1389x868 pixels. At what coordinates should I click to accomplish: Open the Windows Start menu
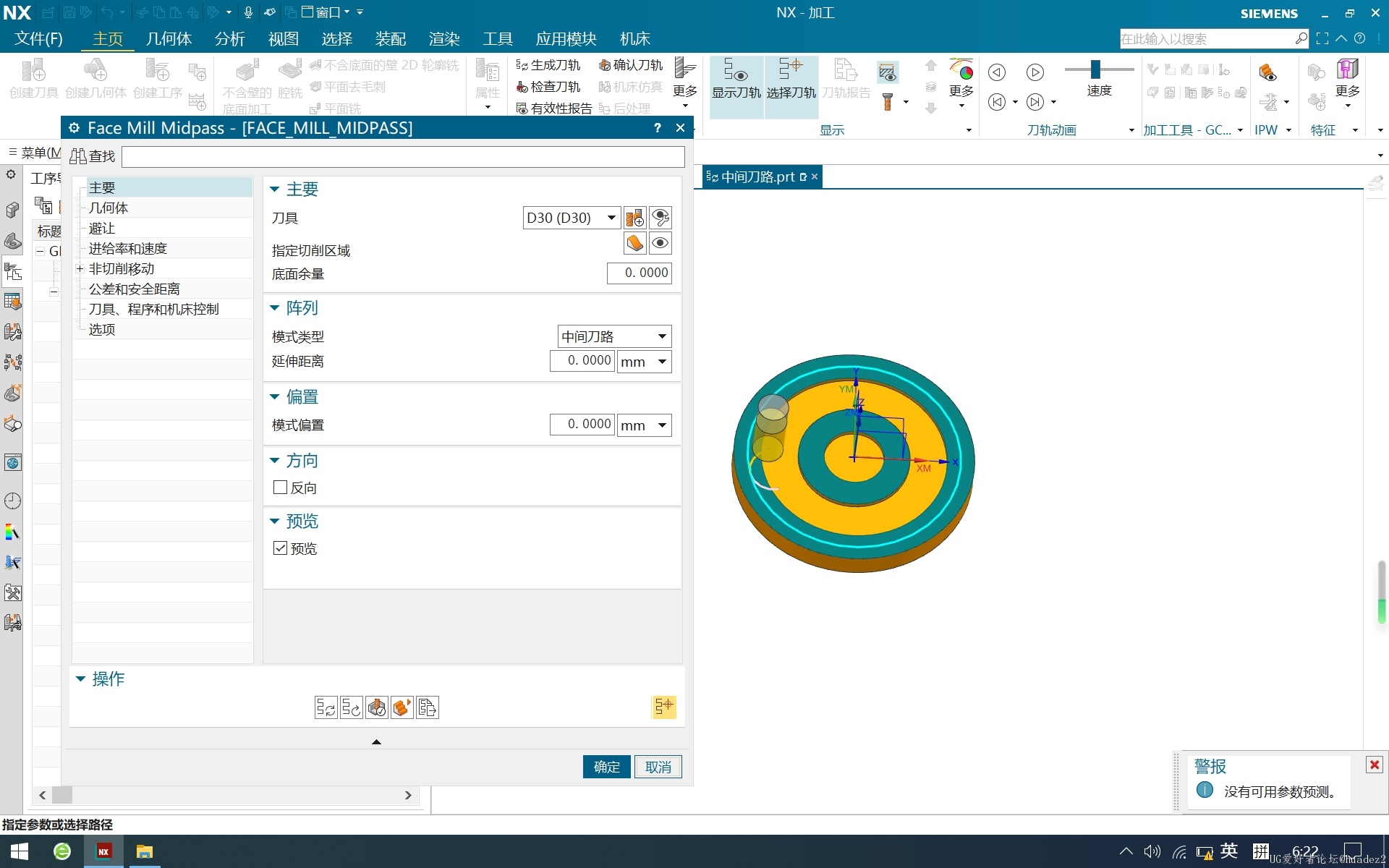click(x=20, y=851)
